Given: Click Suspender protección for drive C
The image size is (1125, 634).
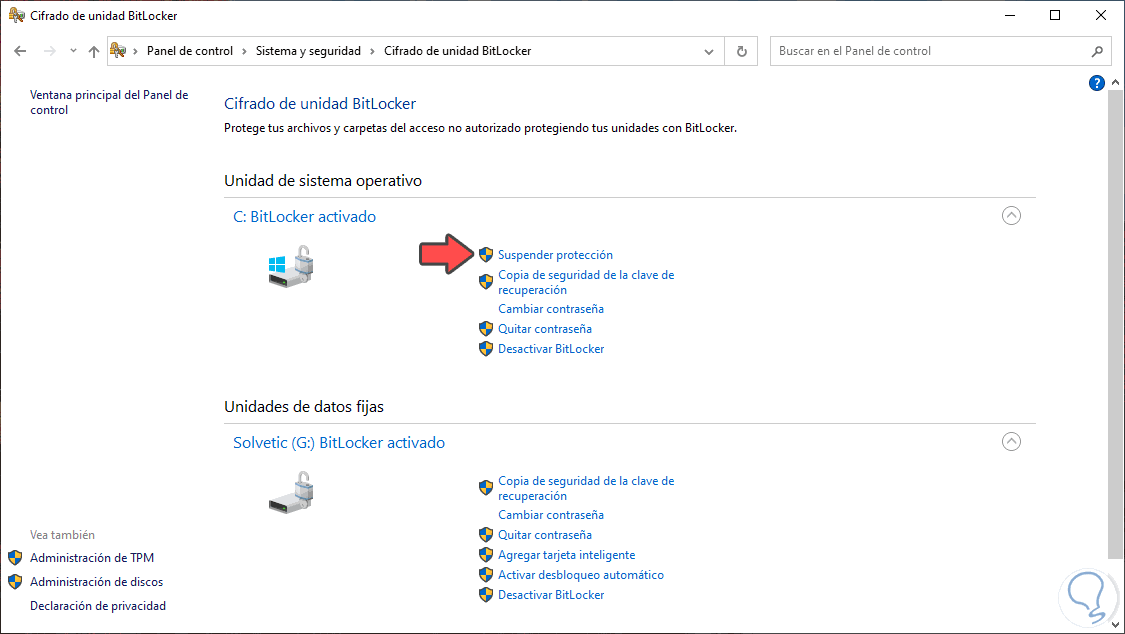Looking at the screenshot, I should coord(555,255).
